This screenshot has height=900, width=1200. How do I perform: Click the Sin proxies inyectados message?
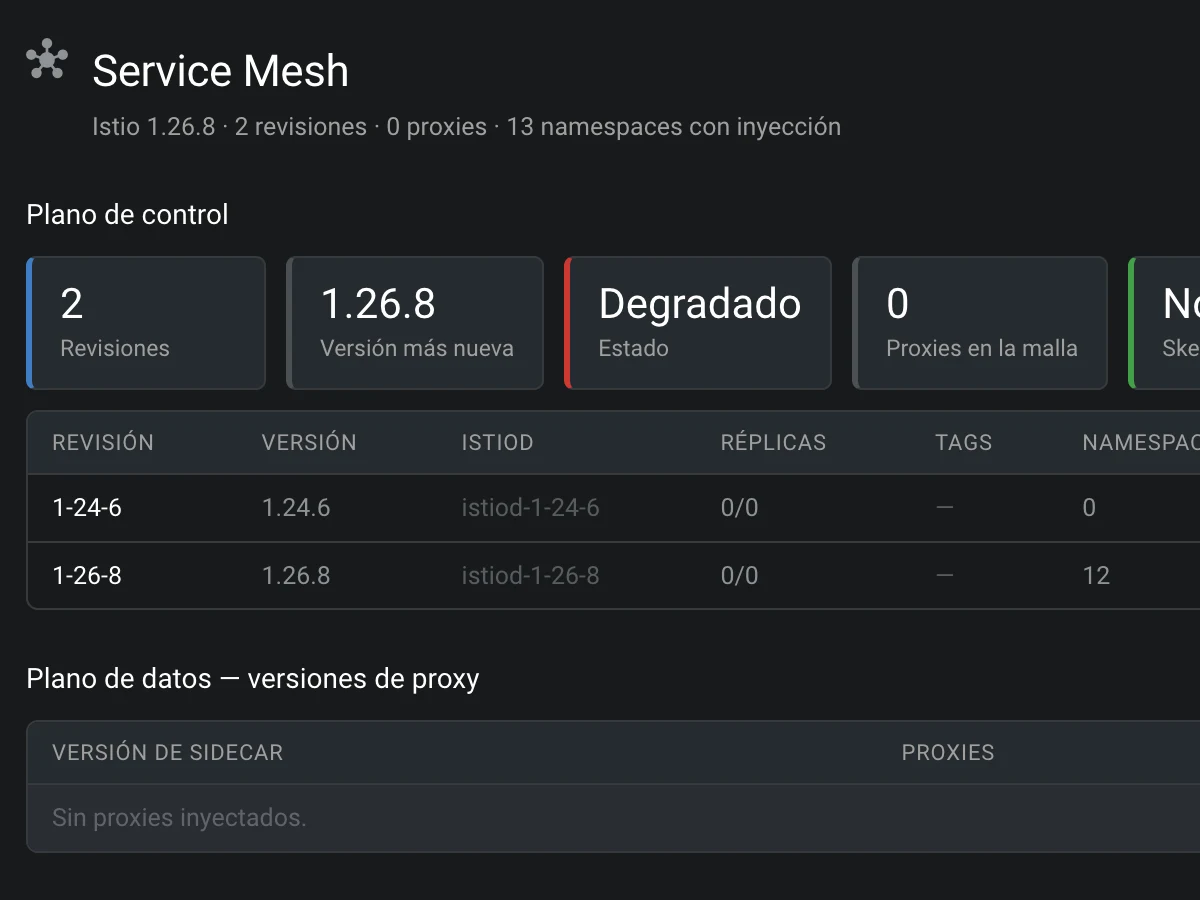pyautogui.click(x=179, y=818)
